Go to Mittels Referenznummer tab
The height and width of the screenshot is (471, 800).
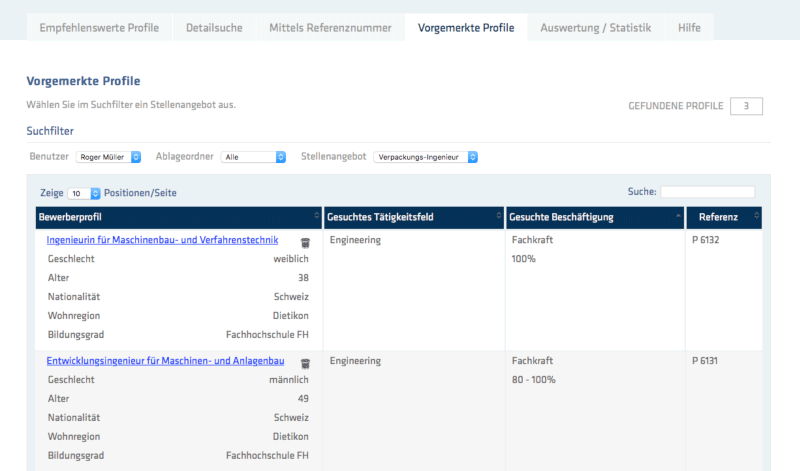point(330,28)
